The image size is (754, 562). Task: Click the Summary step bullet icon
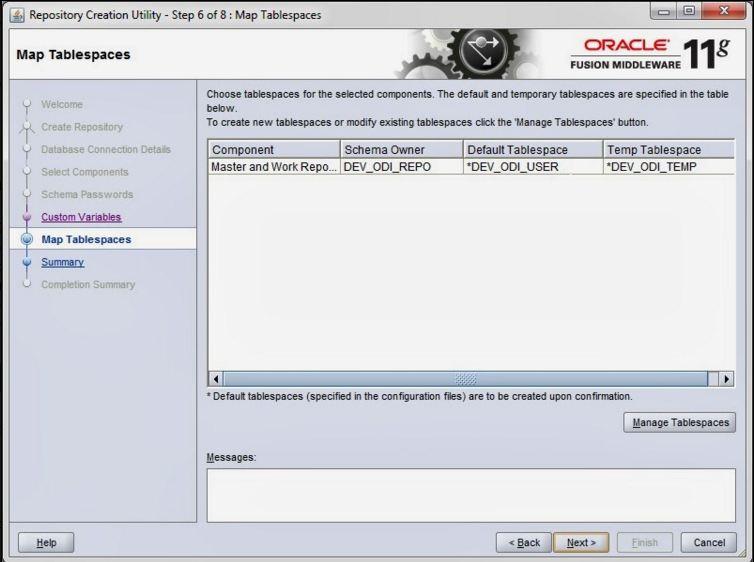(x=27, y=262)
